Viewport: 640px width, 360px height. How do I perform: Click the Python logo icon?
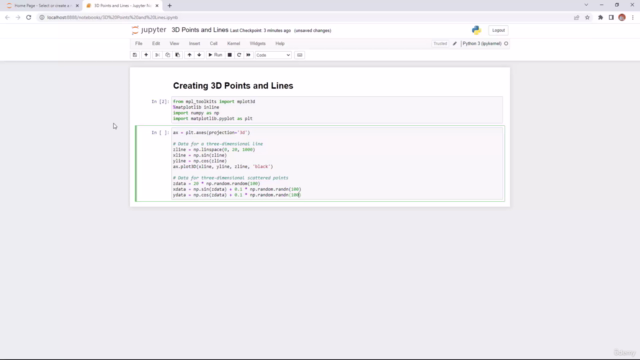476,30
